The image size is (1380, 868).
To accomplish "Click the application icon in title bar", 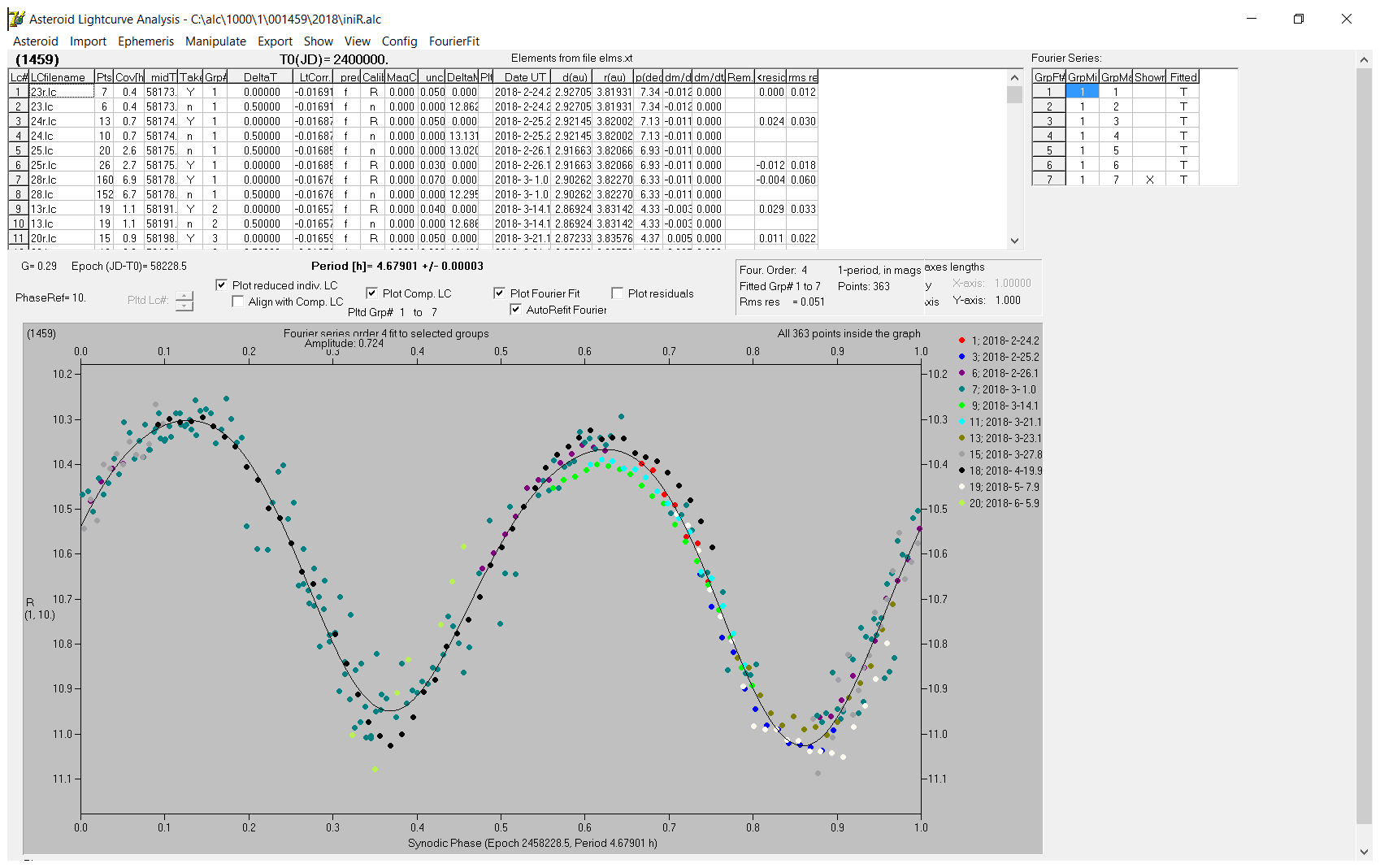I will pos(16,19).
